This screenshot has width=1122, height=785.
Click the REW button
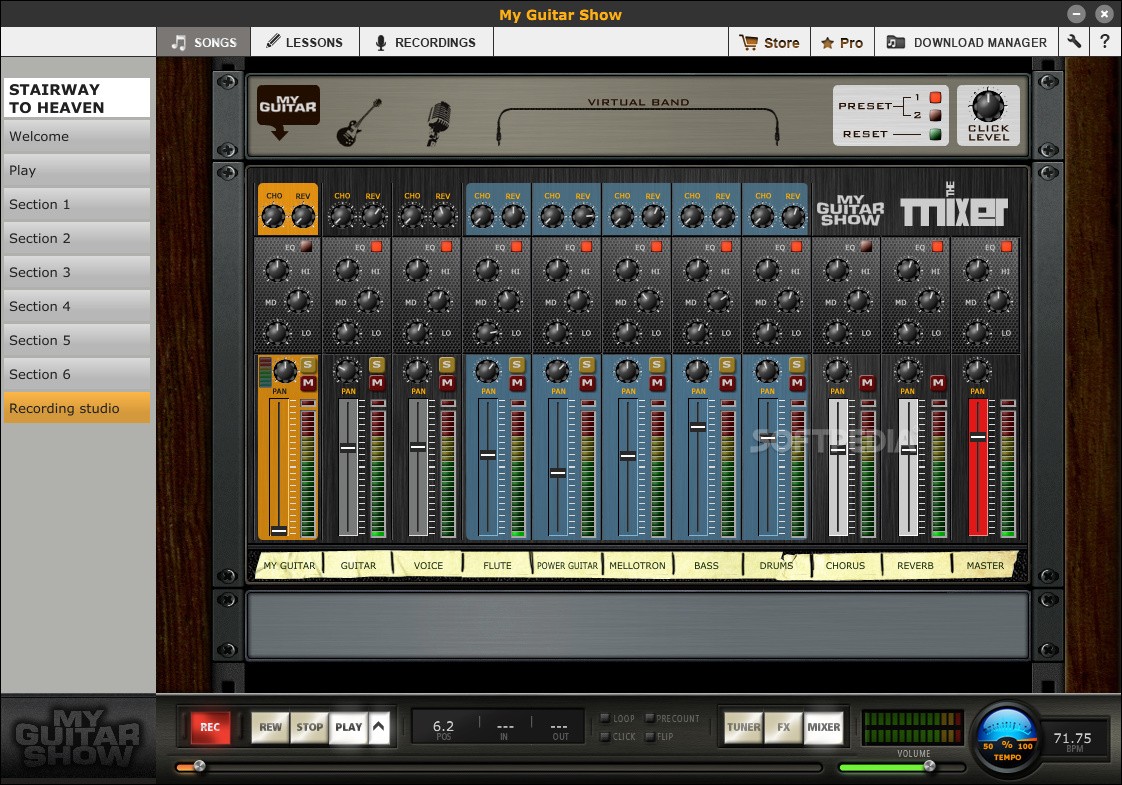coord(270,727)
